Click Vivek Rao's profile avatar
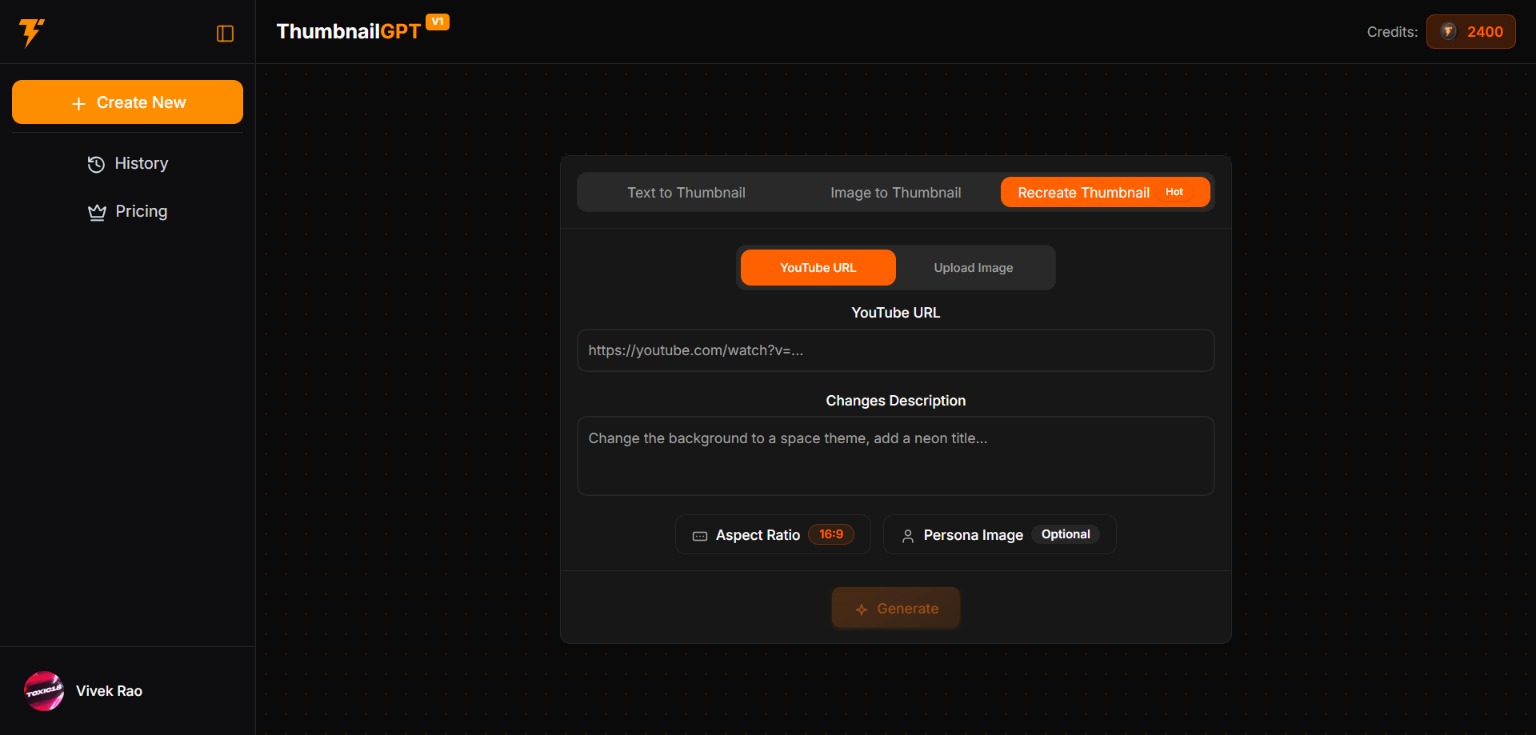 44,690
